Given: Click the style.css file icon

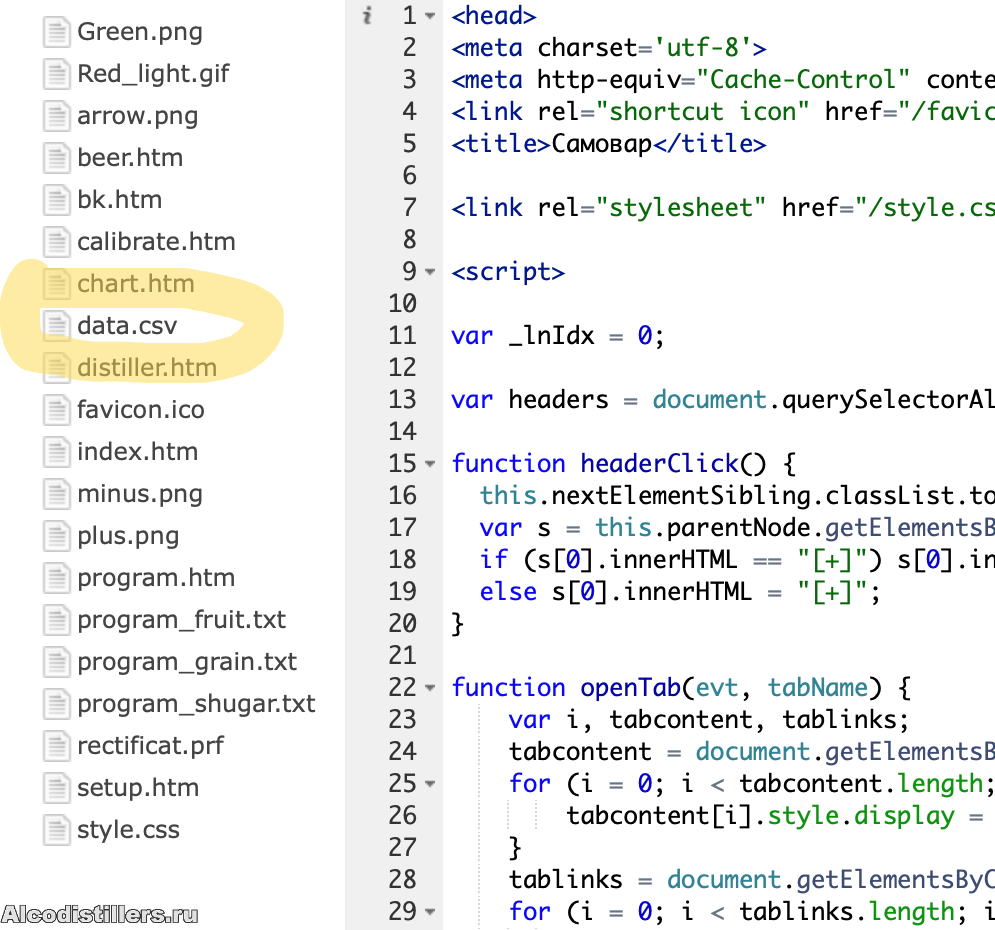Looking at the screenshot, I should pyautogui.click(x=56, y=830).
